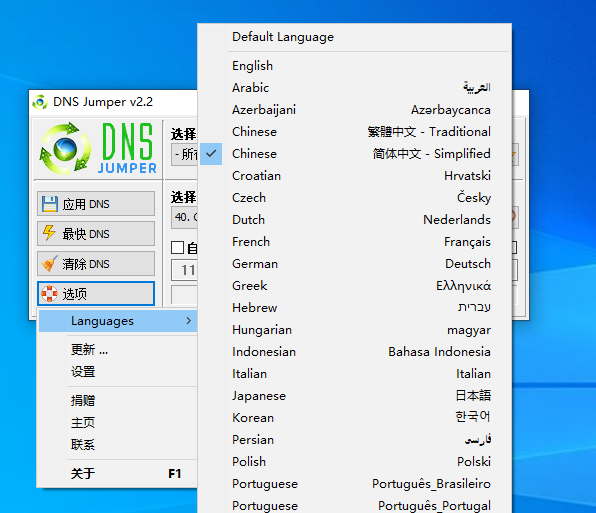The height and width of the screenshot is (513, 596).
Task: Choose 联系 in the options menu
Action: 118,445
